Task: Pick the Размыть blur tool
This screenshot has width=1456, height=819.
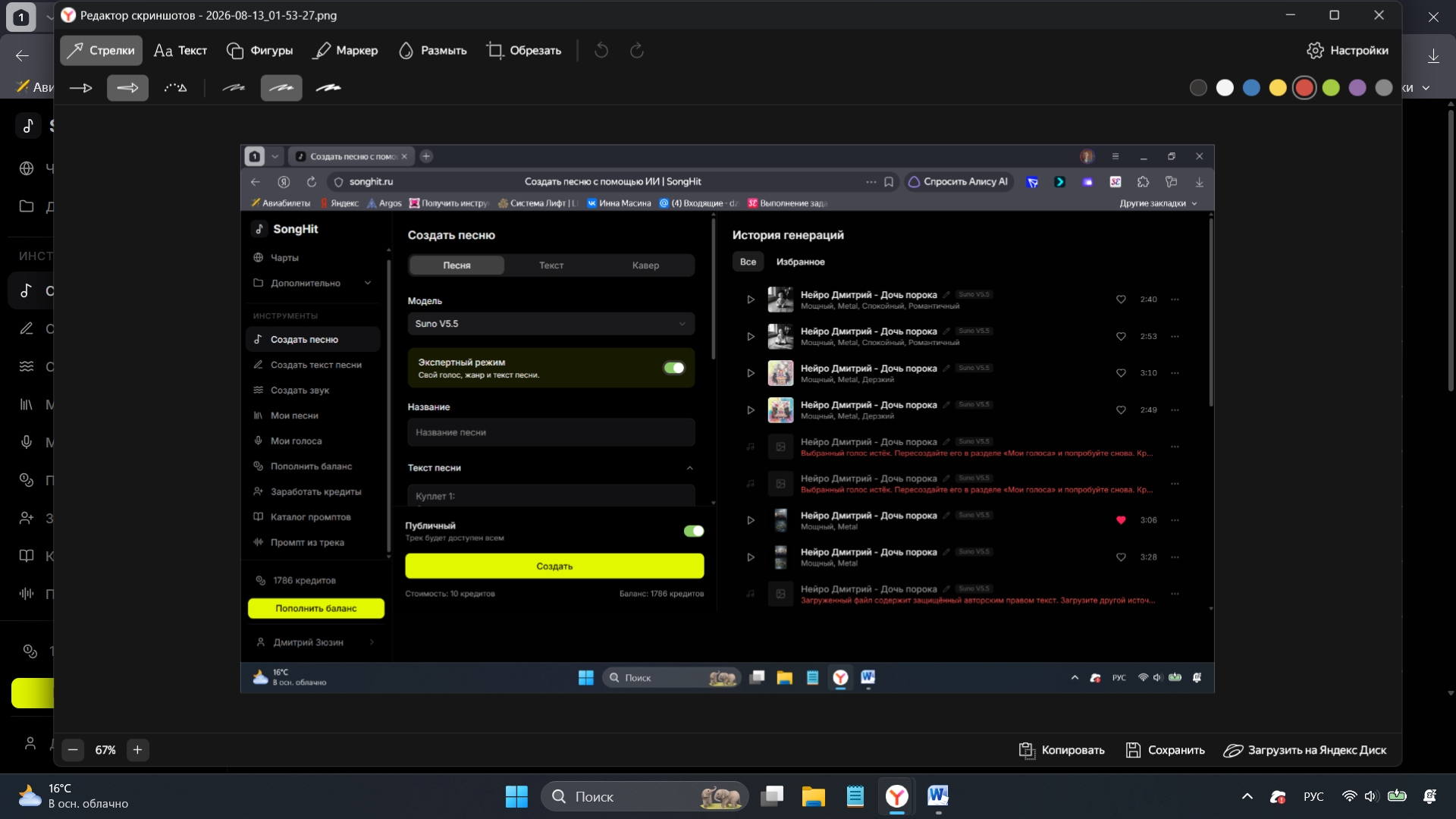Action: [x=432, y=51]
